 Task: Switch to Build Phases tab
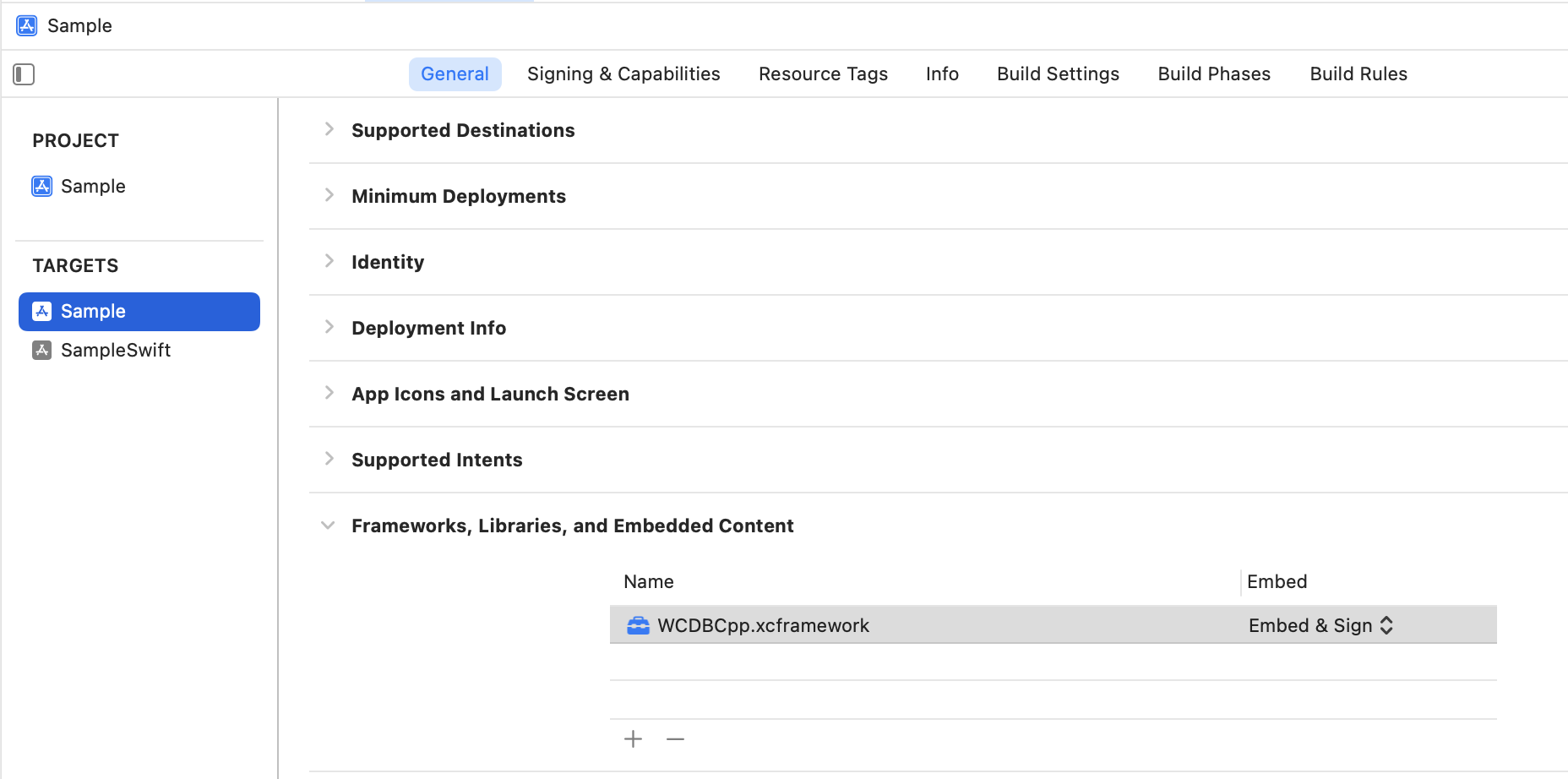coord(1214,74)
